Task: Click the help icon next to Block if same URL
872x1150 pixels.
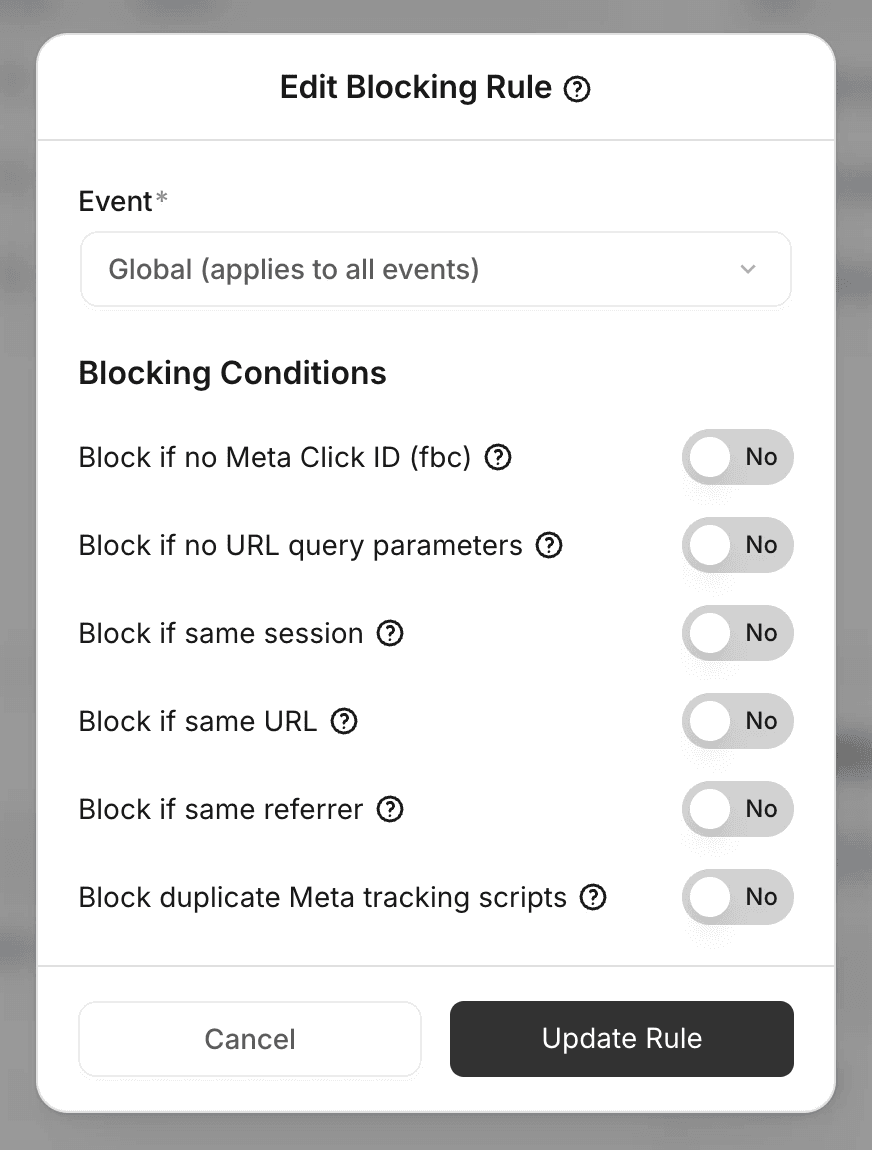Action: [343, 721]
